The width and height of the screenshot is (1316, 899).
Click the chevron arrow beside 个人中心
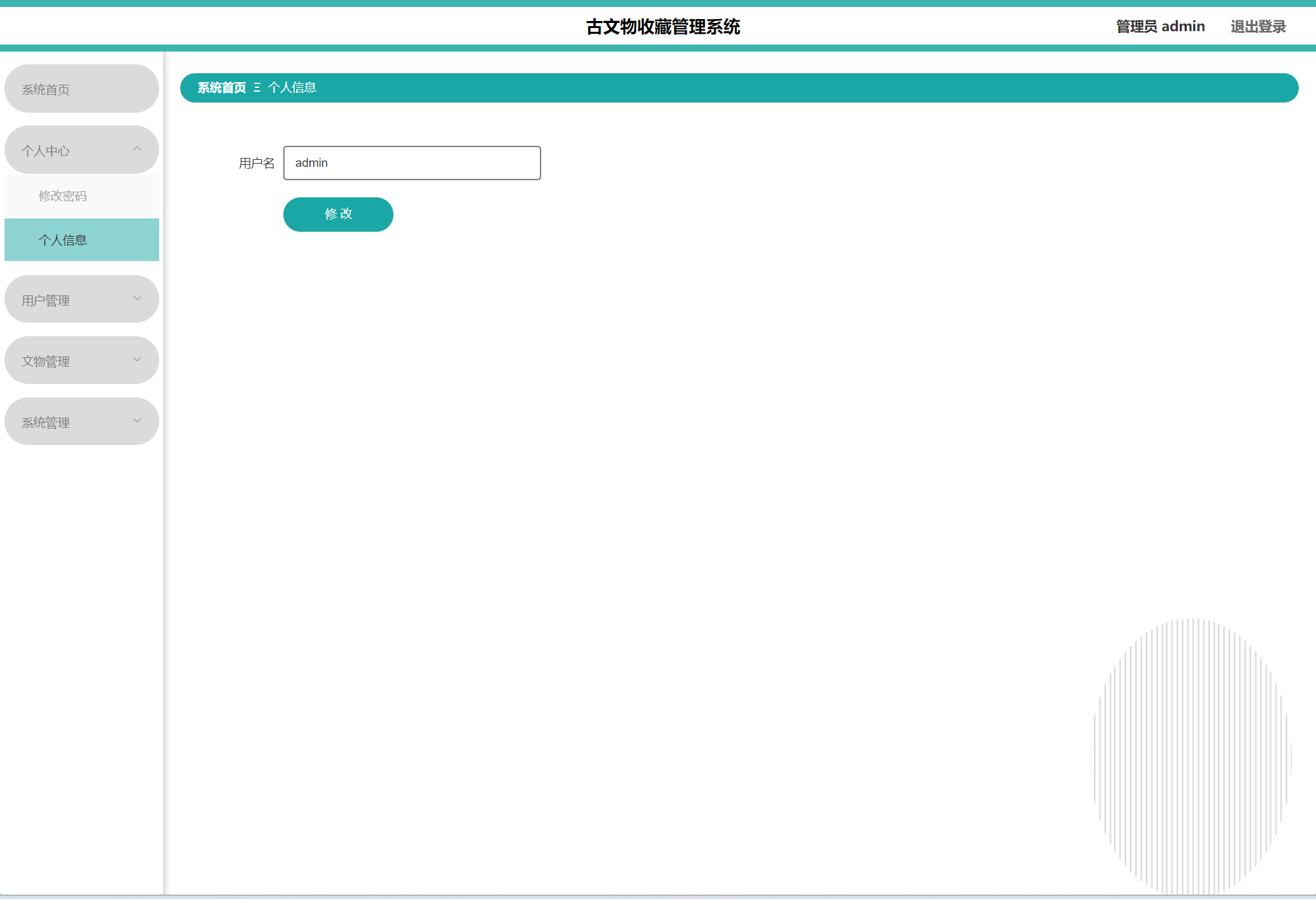[x=137, y=149]
